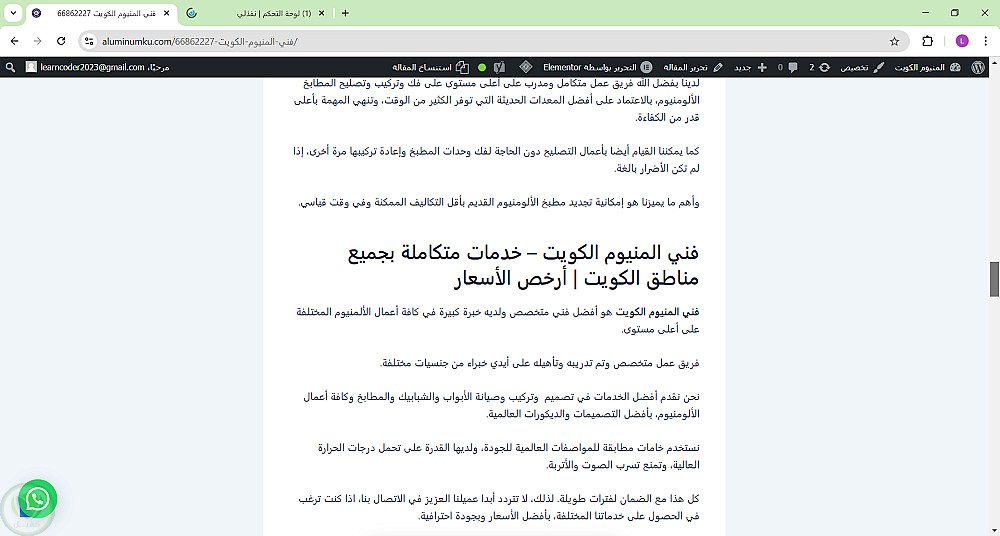Switch to the فني المنيوم الكويت 66862227 tab
This screenshot has height=536, width=1000.
coord(102,13)
